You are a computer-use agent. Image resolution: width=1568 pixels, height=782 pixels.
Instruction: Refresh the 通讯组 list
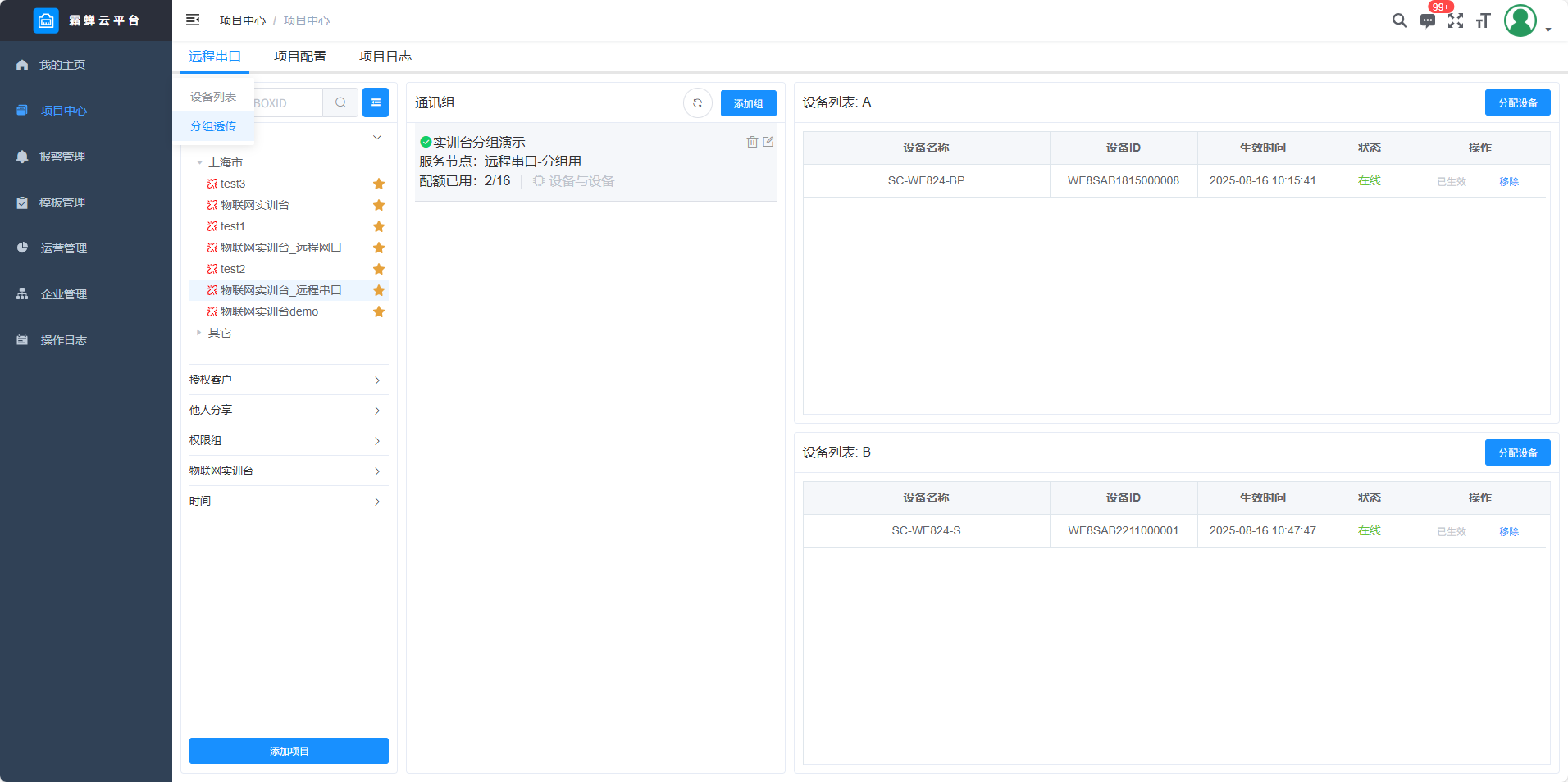(x=697, y=103)
